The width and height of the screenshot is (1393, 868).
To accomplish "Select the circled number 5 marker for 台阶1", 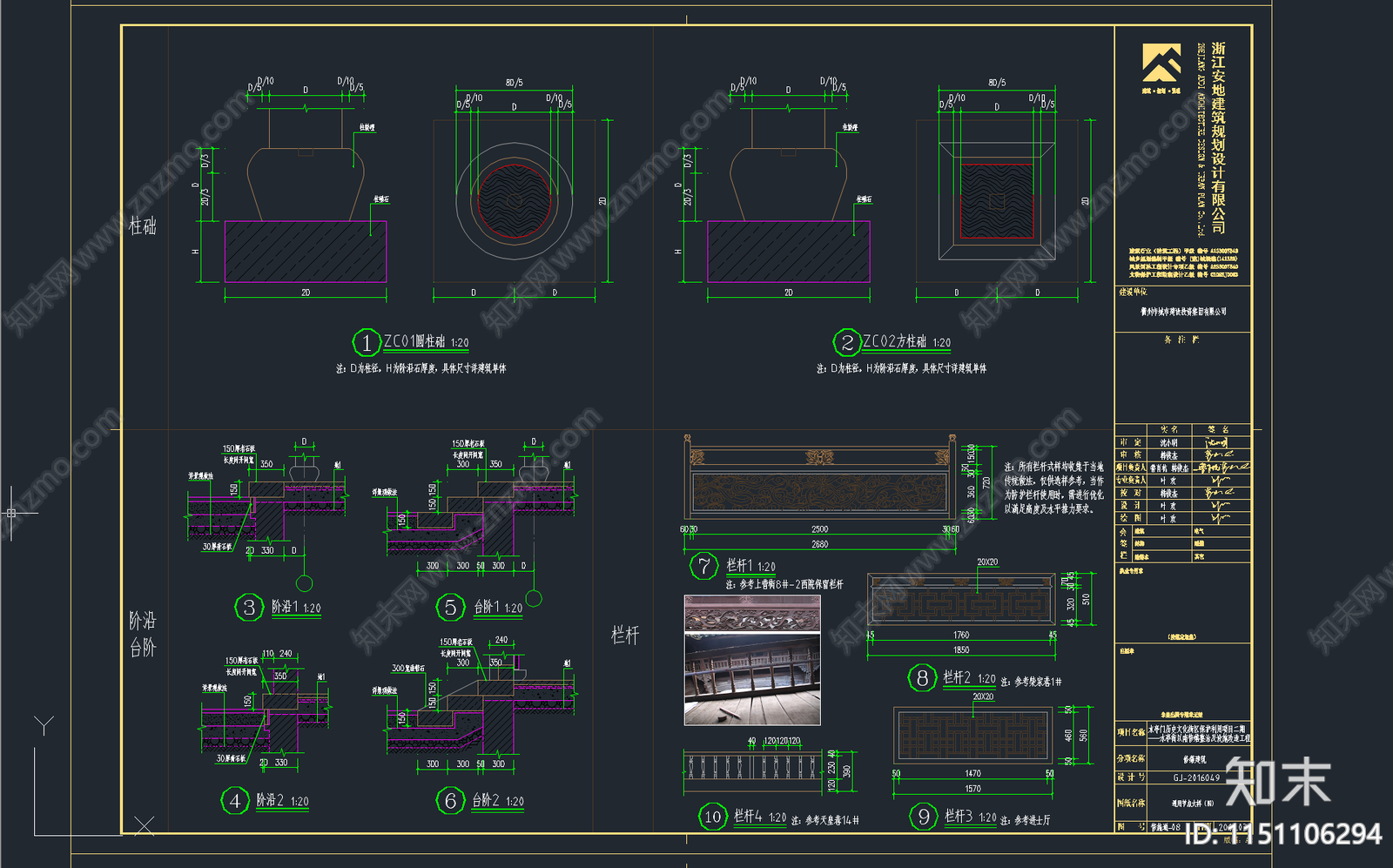I will (450, 607).
